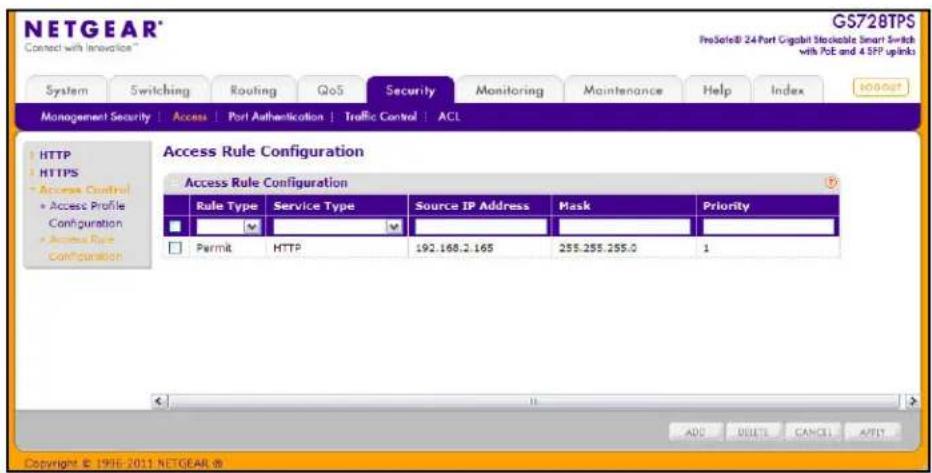Click the GS728TPS model name

point(873,22)
